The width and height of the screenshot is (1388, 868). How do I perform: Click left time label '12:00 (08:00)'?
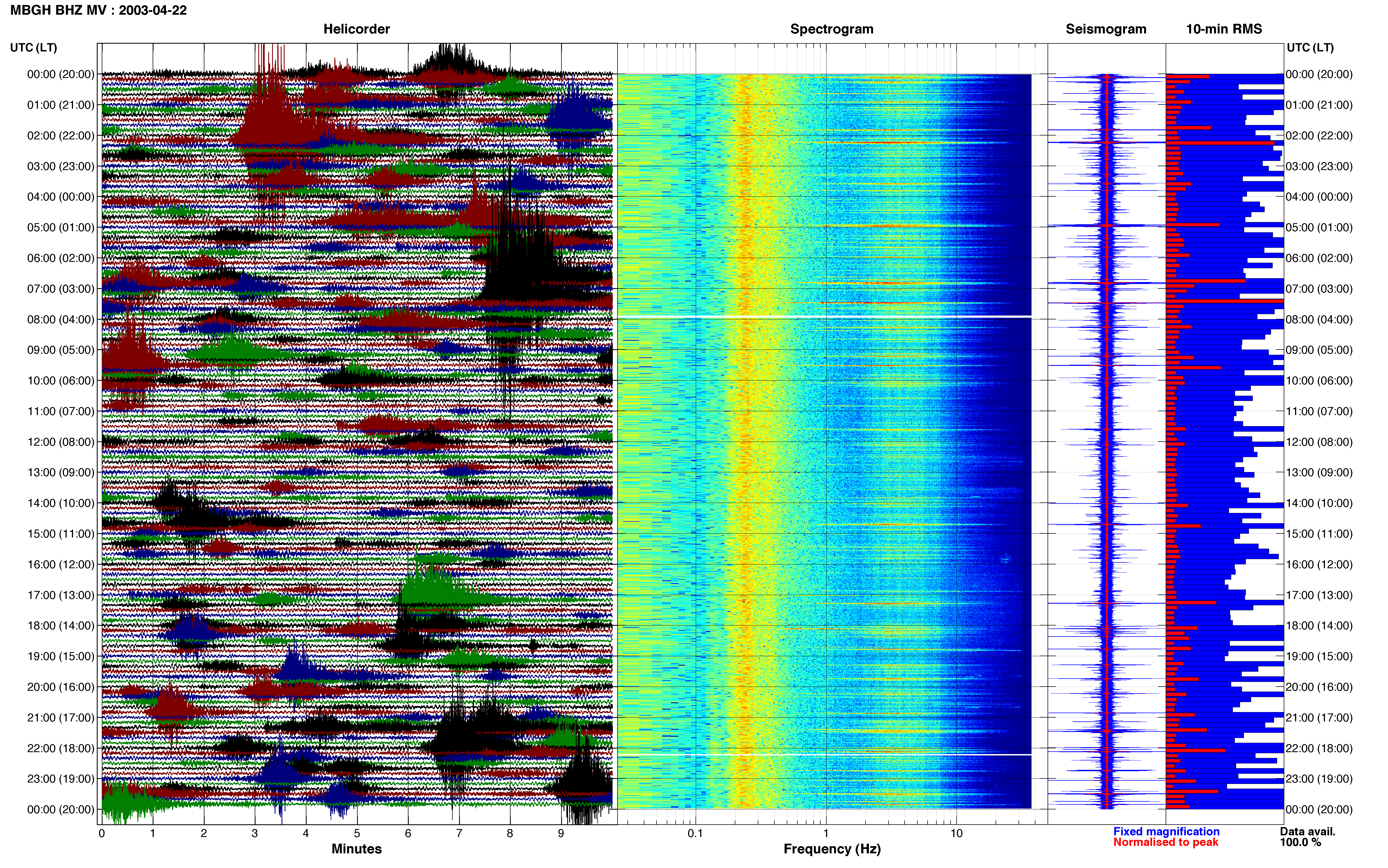(x=61, y=442)
